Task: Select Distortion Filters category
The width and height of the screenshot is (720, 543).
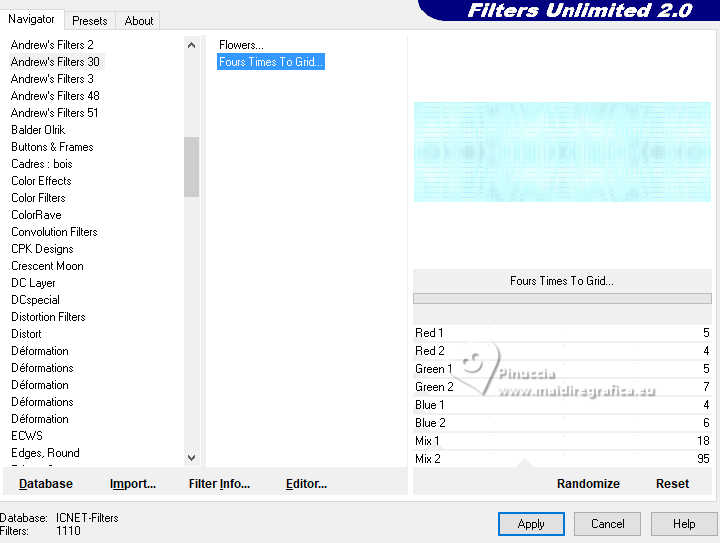Action: point(48,317)
